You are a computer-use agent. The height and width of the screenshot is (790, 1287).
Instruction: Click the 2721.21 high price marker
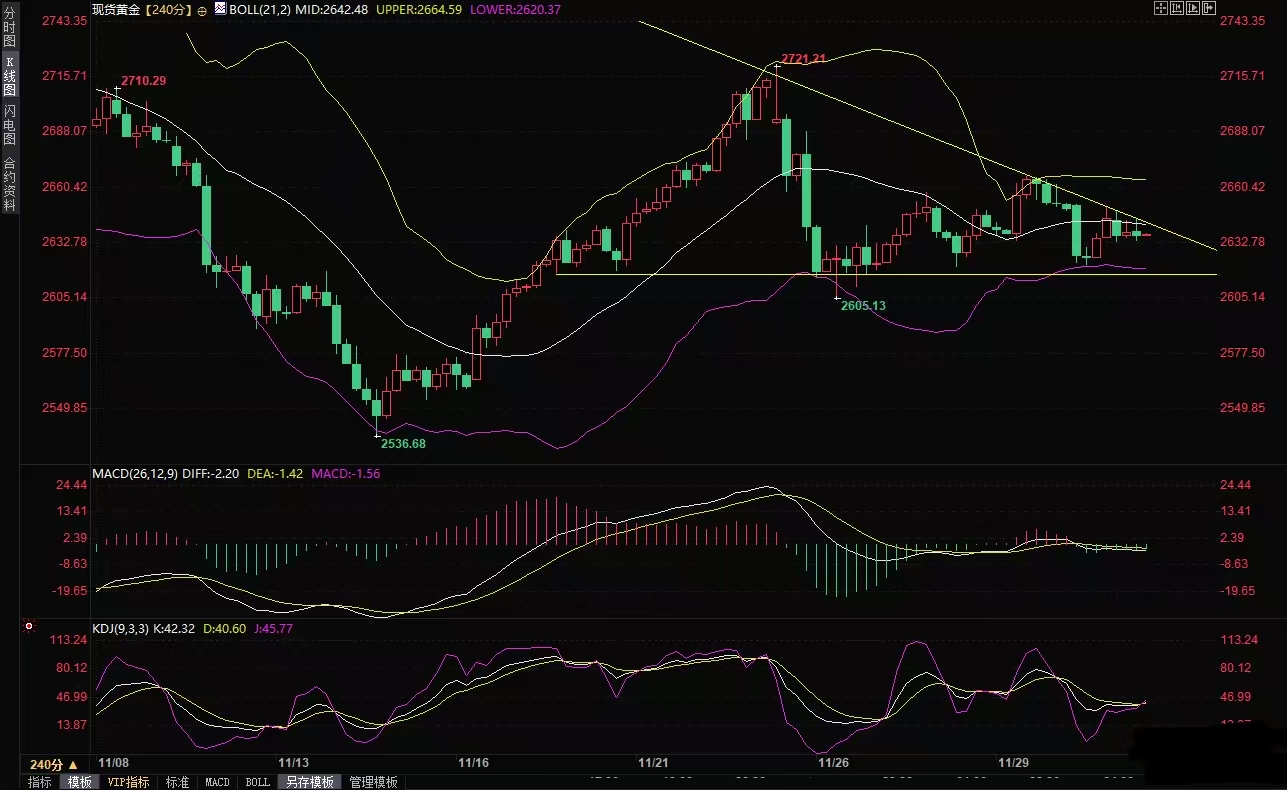[804, 59]
